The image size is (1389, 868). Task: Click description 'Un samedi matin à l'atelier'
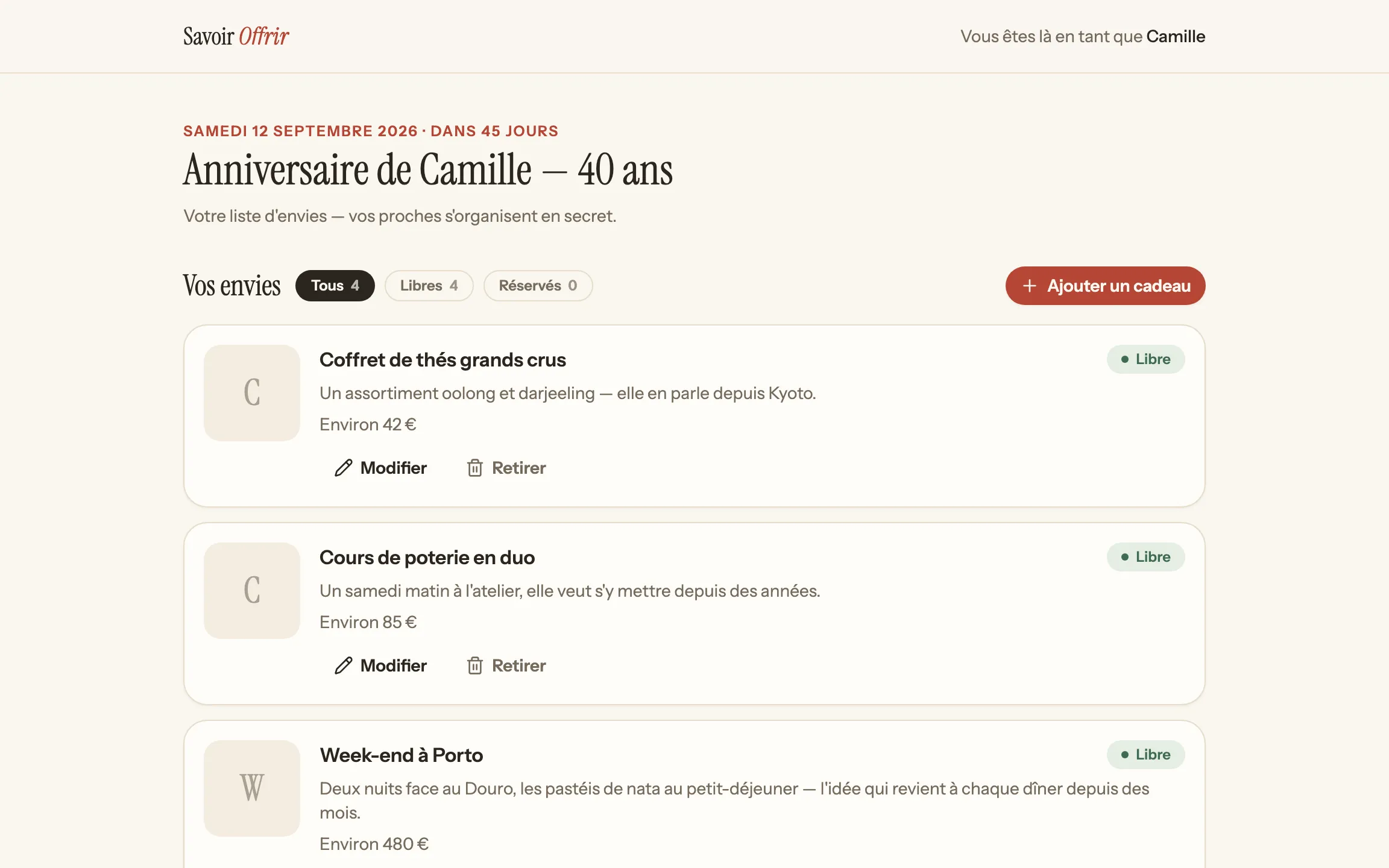421,591
